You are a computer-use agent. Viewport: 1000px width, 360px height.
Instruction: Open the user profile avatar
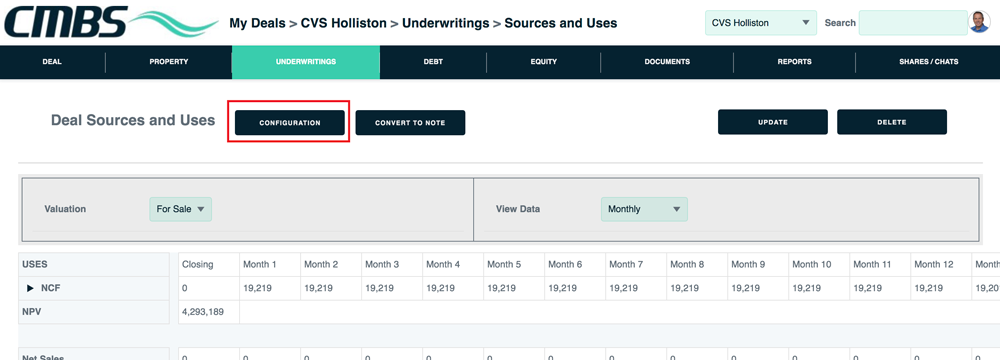(979, 22)
